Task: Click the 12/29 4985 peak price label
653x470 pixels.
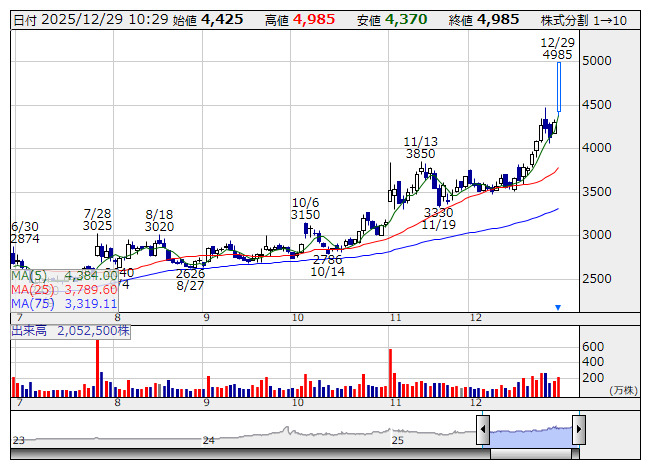Action: (556, 49)
